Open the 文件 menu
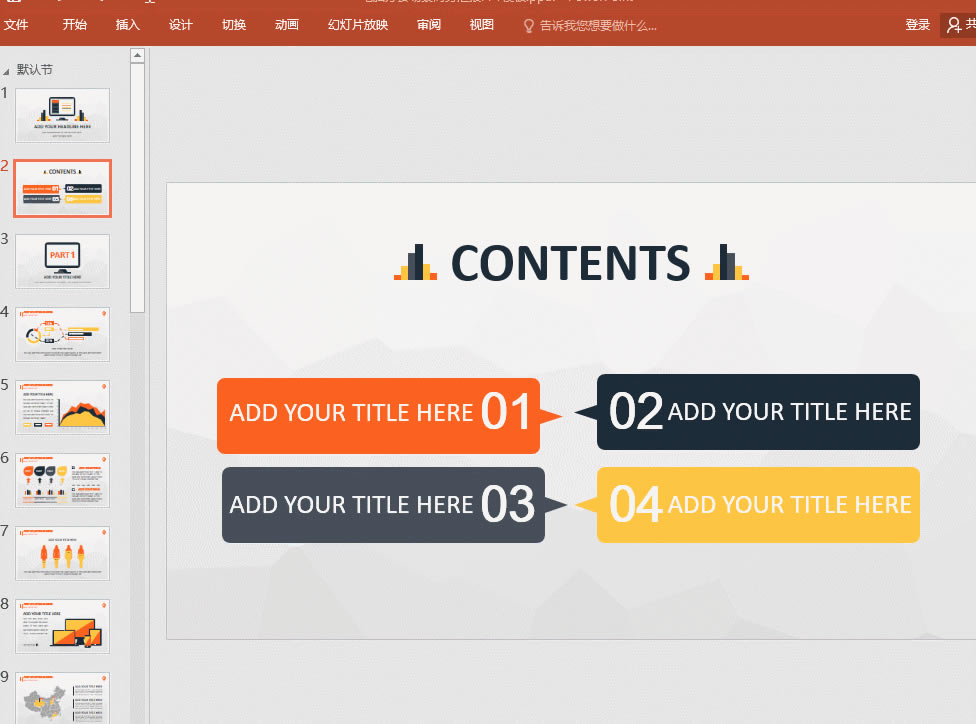The height and width of the screenshot is (724, 976). [x=16, y=25]
